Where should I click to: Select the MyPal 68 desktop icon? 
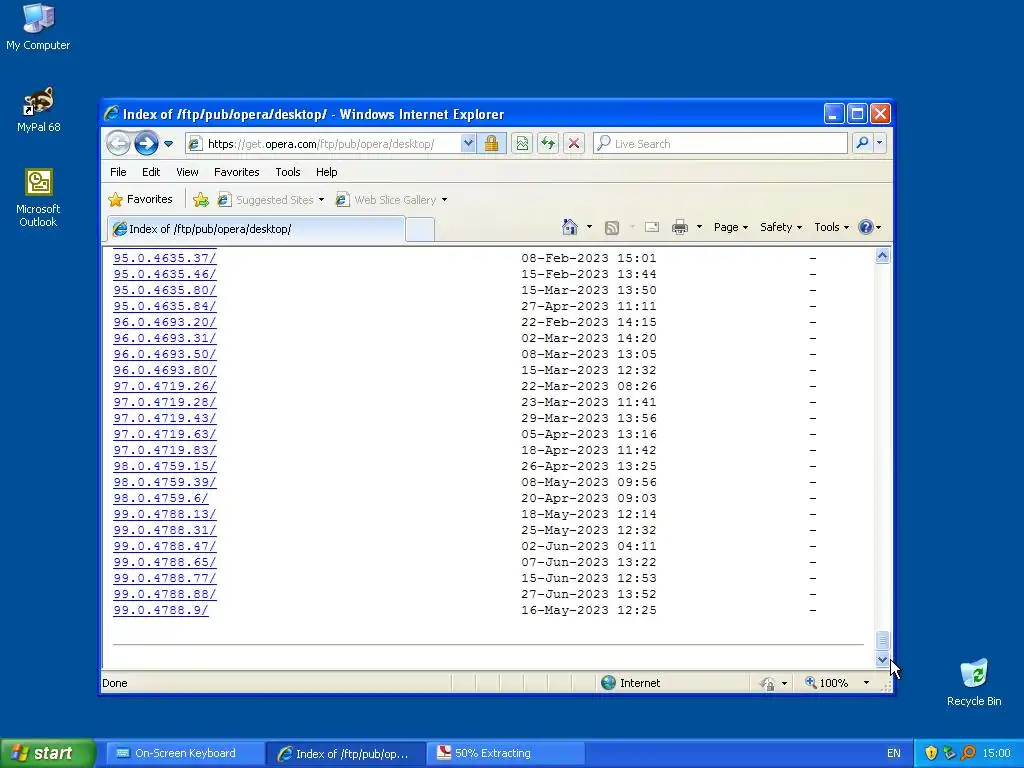[x=39, y=109]
